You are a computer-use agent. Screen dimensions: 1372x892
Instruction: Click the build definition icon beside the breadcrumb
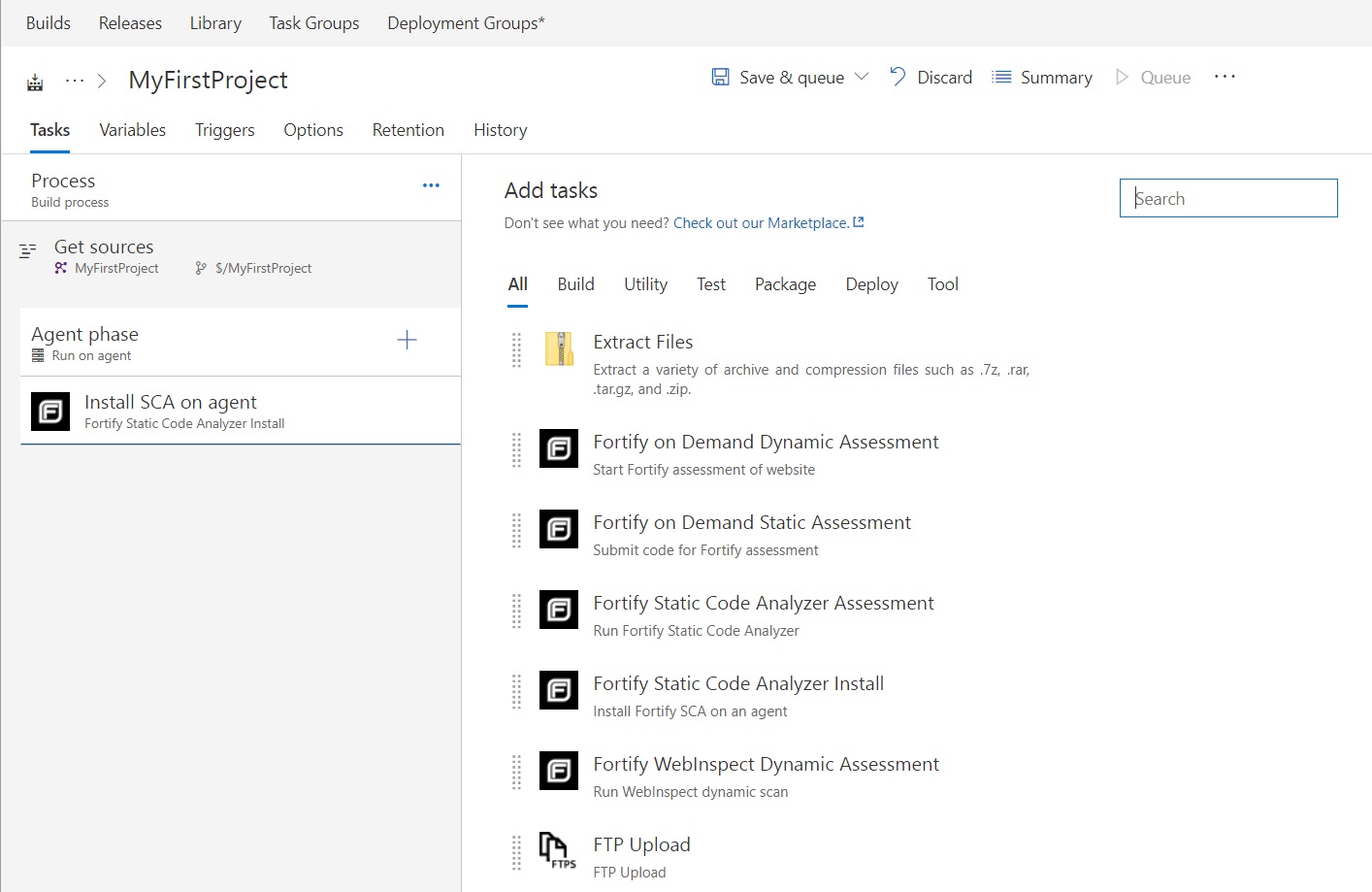[35, 82]
